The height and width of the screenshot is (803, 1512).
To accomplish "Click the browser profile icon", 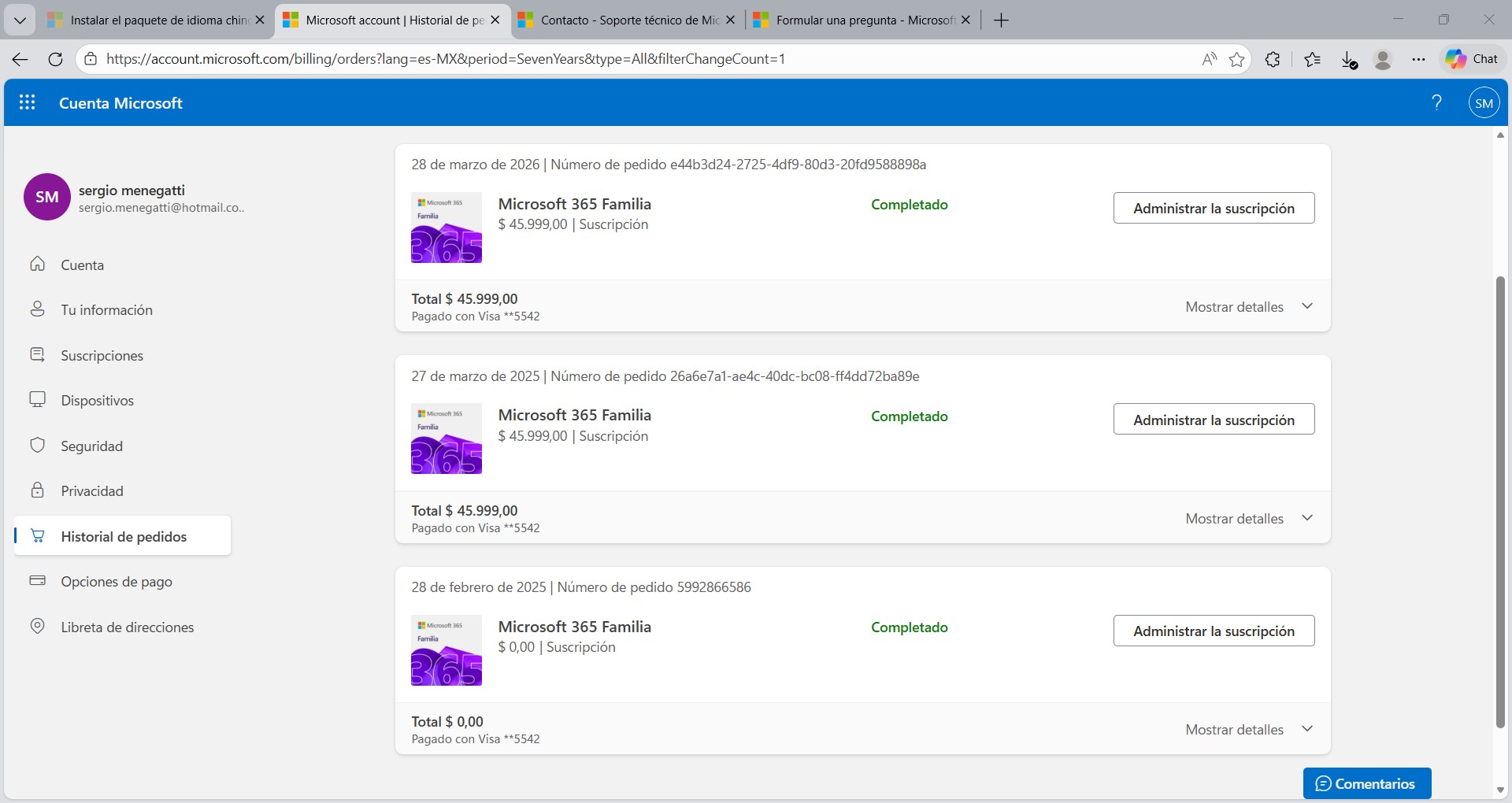I will click(1383, 59).
